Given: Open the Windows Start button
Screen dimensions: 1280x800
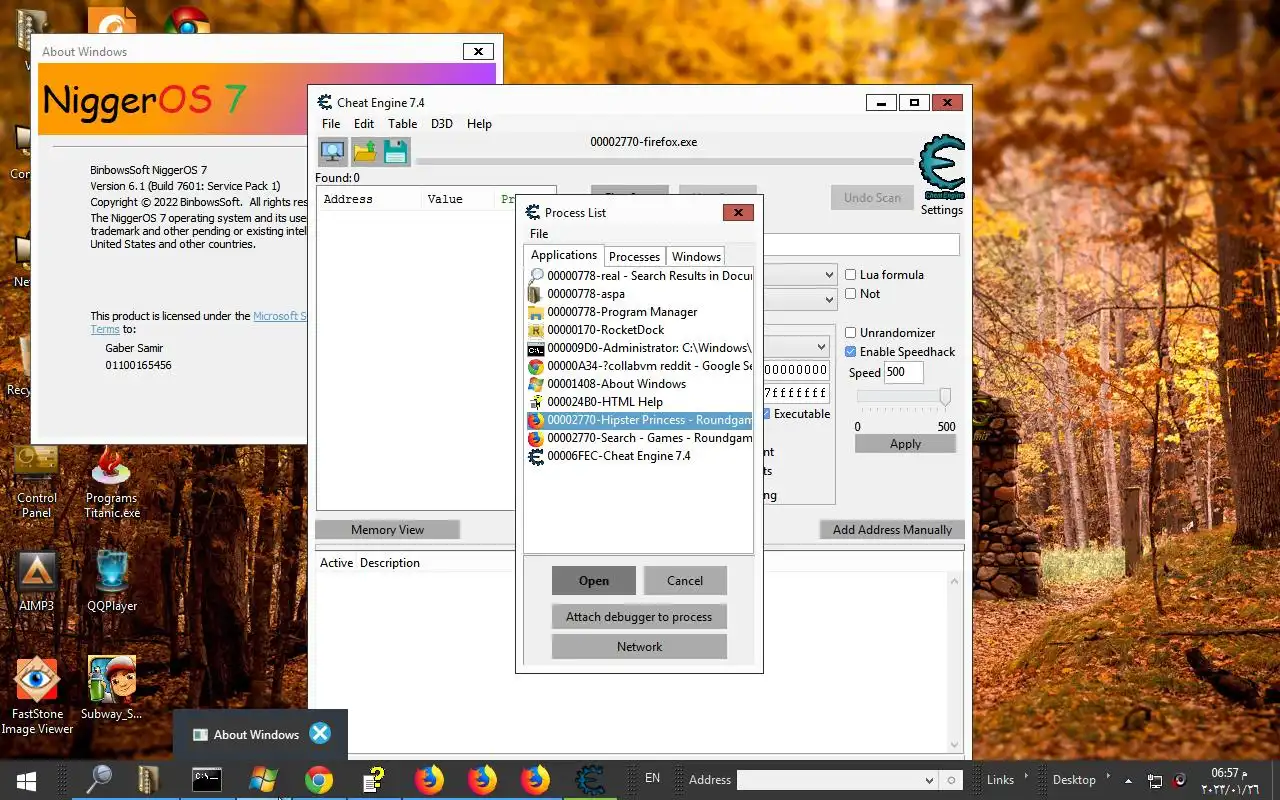Looking at the screenshot, I should point(26,780).
